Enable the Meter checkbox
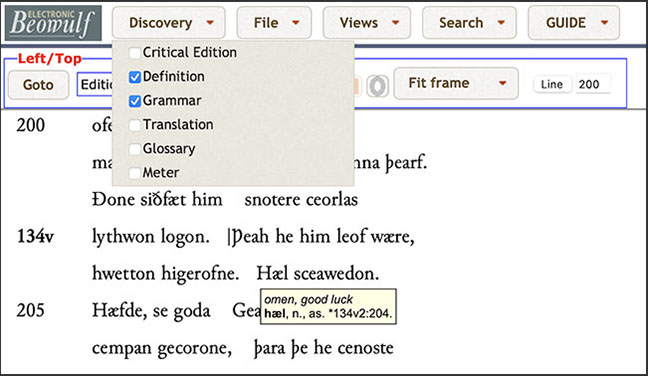 pyautogui.click(x=135, y=173)
